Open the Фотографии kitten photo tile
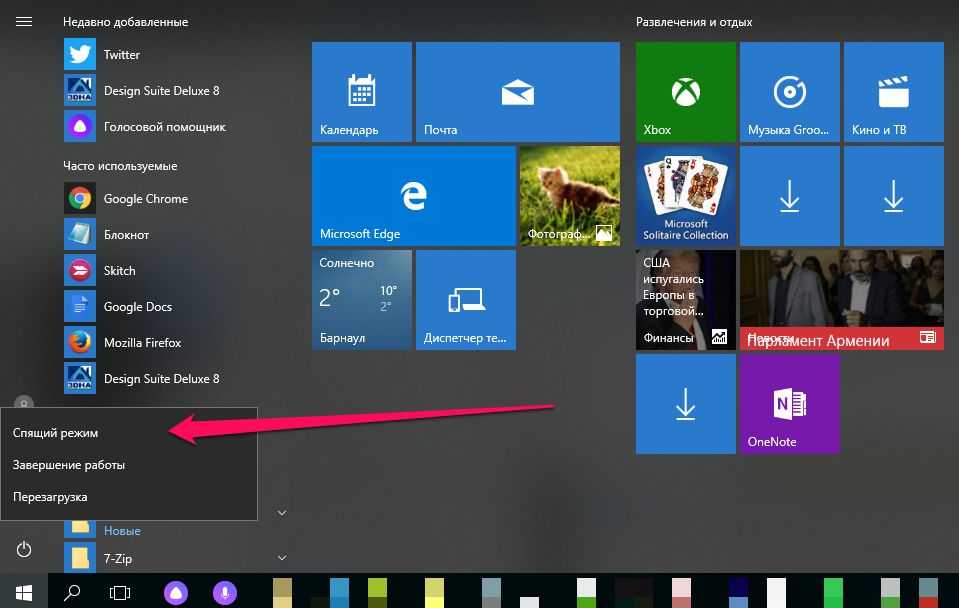 [x=569, y=196]
